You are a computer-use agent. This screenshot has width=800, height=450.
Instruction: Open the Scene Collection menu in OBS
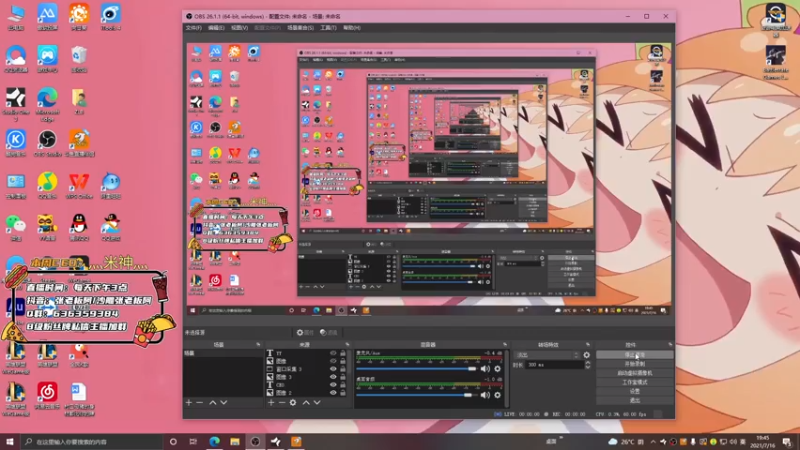coord(300,28)
